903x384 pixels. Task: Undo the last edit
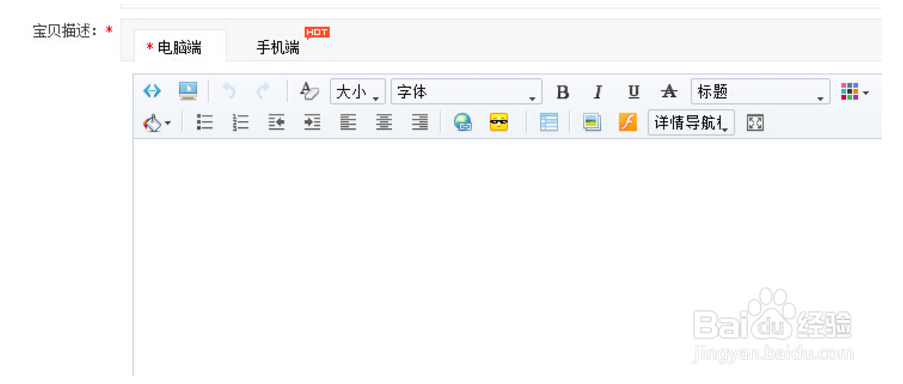click(x=229, y=91)
